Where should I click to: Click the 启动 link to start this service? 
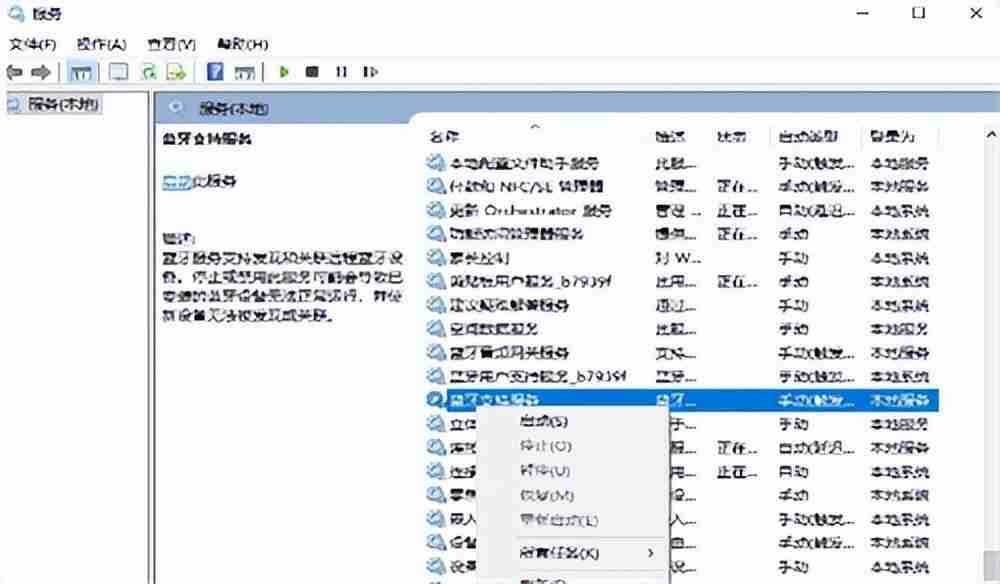(x=176, y=182)
